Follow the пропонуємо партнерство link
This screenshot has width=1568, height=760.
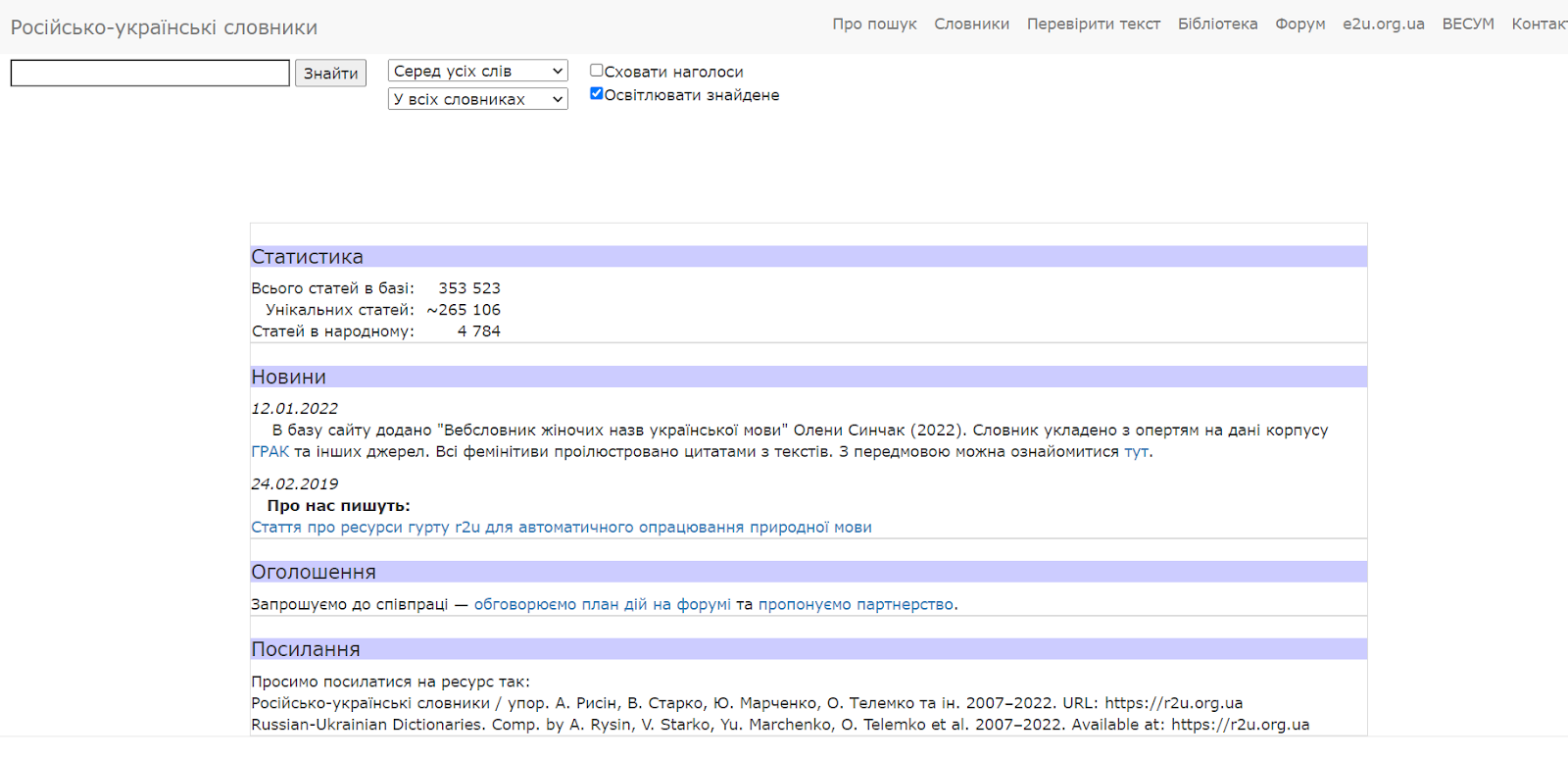point(856,605)
